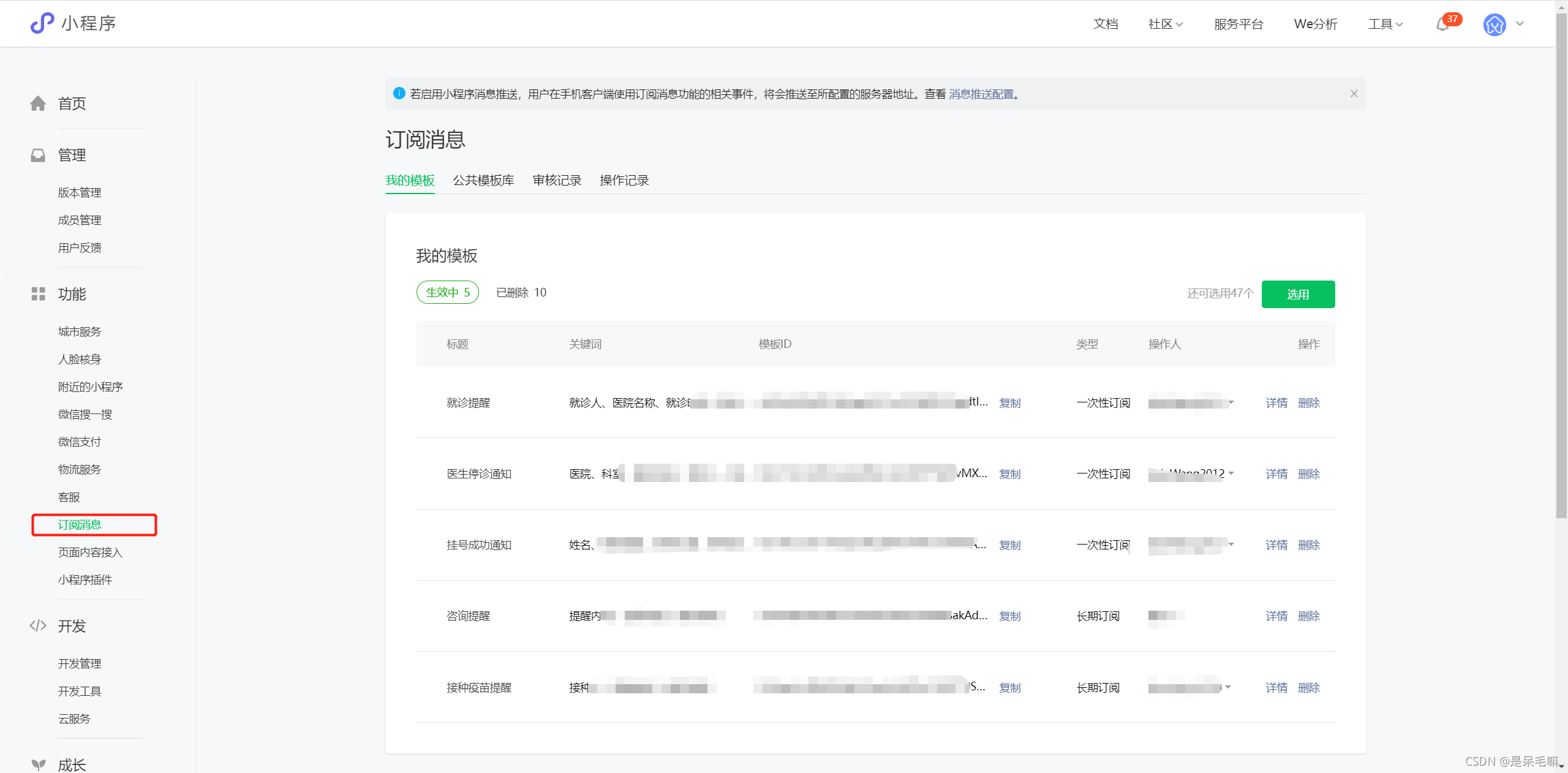The image size is (1568, 773).
Task: Click the Mini Program logo icon
Action: pos(42,23)
